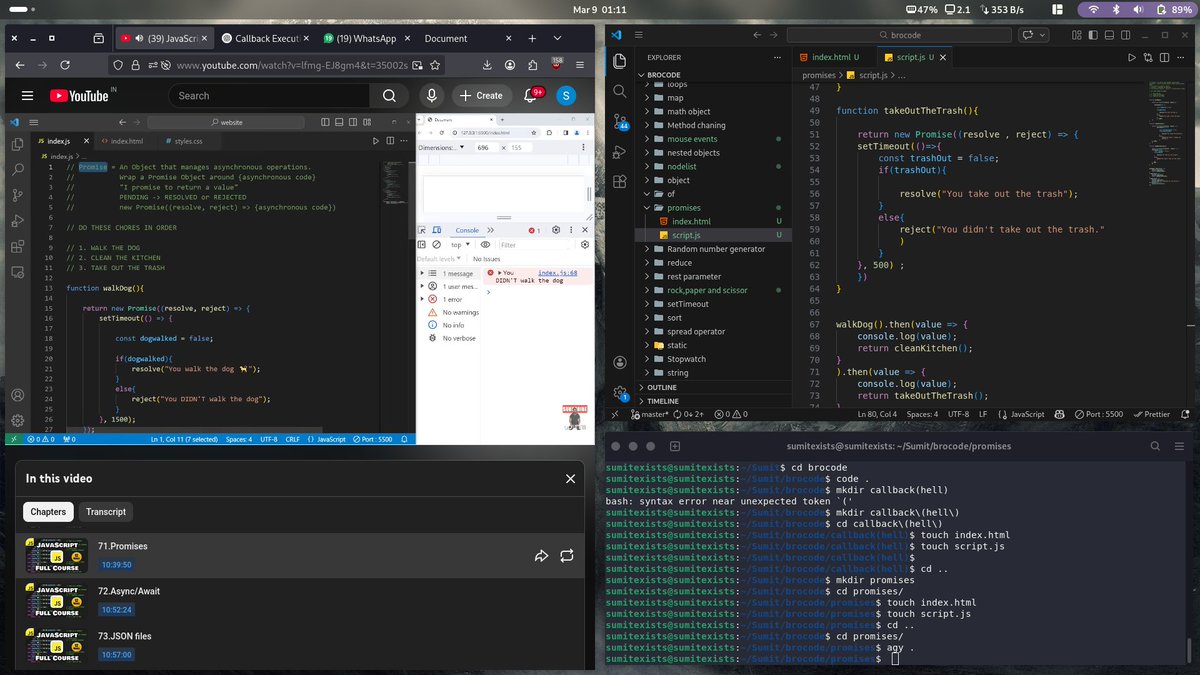1200x675 pixels.
Task: Toggle secondary sidebar in VS Code title bar
Action: click(1128, 35)
